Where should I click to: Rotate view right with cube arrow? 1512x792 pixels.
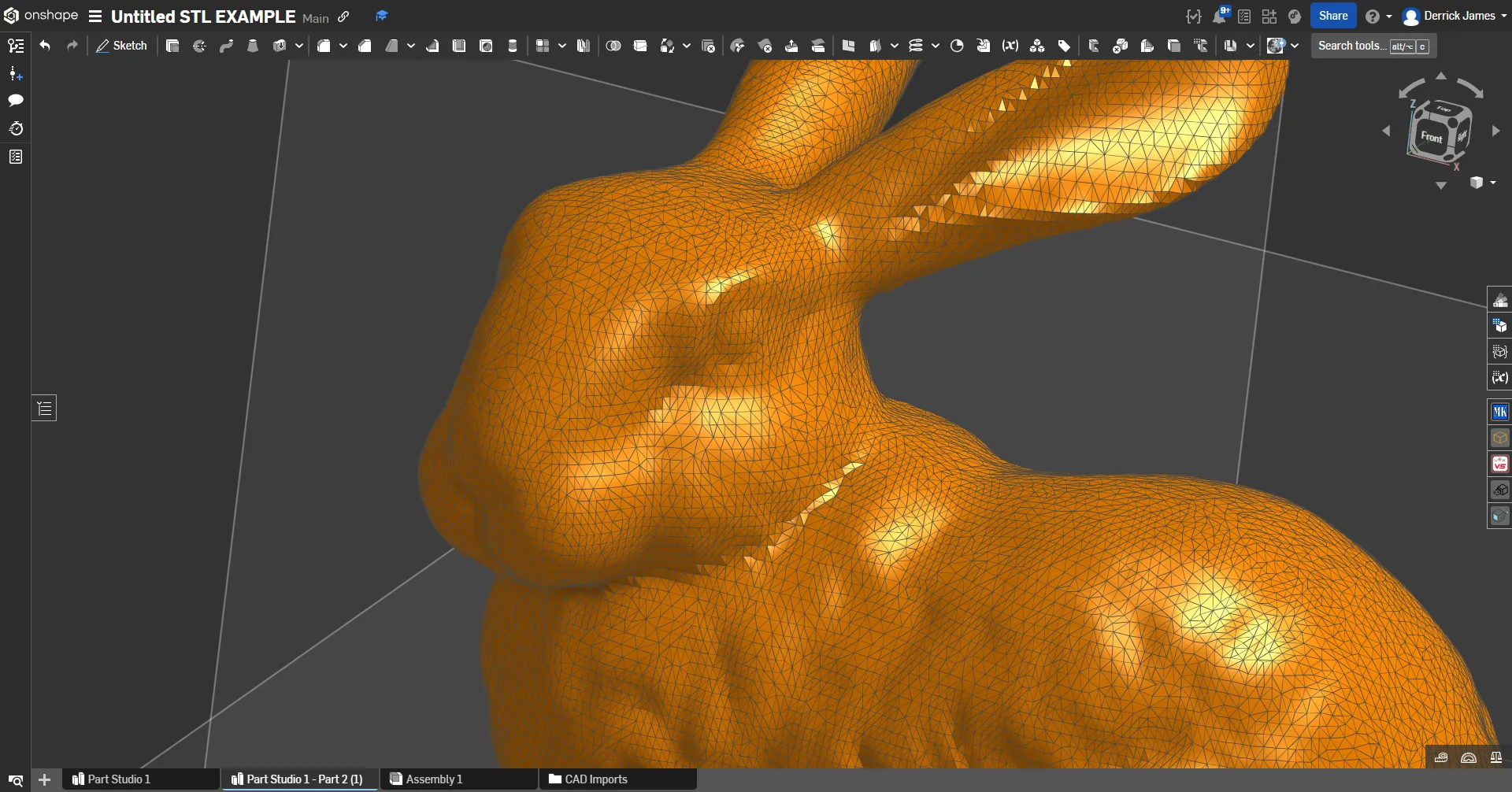pos(1496,131)
